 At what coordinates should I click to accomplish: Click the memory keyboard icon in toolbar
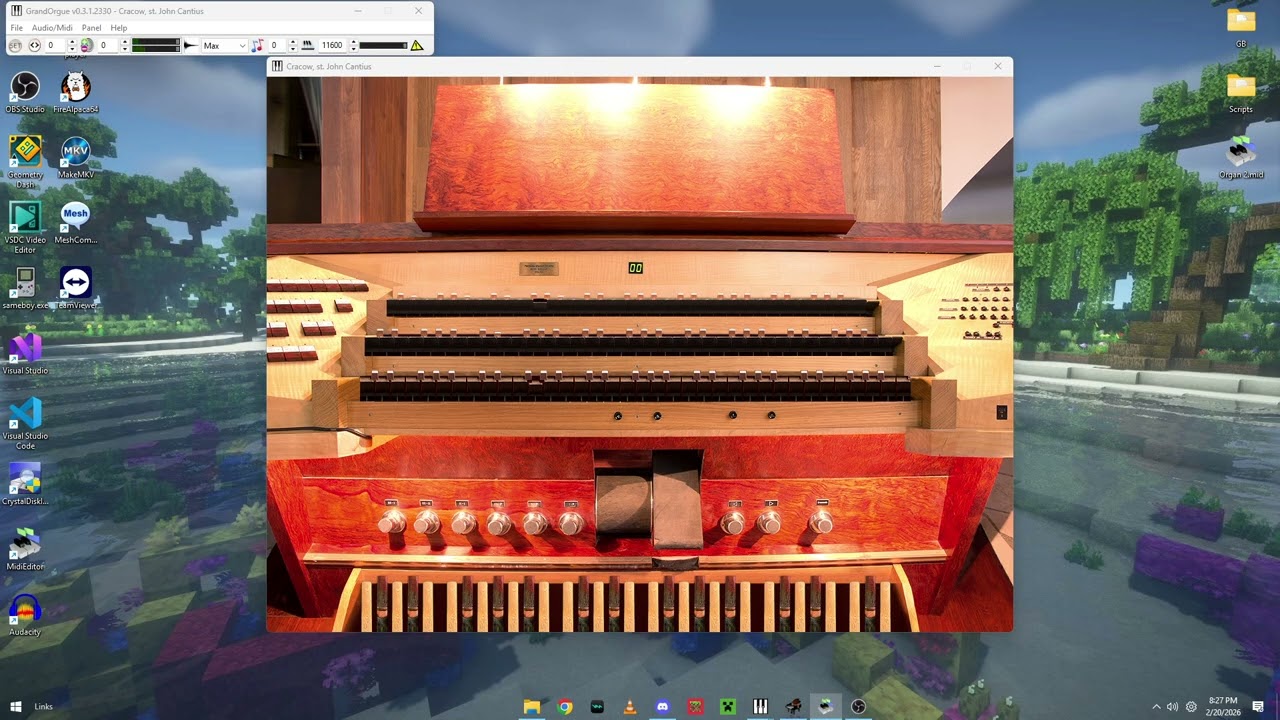307,45
